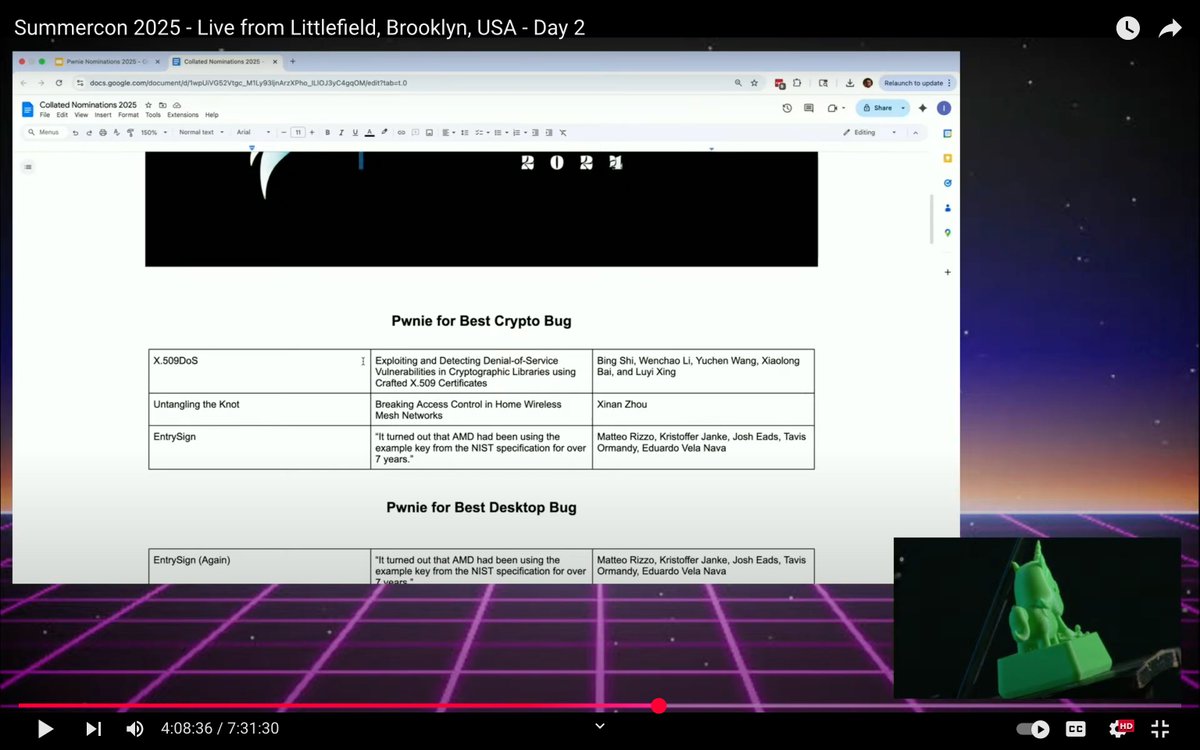This screenshot has height=750, width=1200.
Task: Toggle the autoplay switch
Action: tap(1033, 729)
